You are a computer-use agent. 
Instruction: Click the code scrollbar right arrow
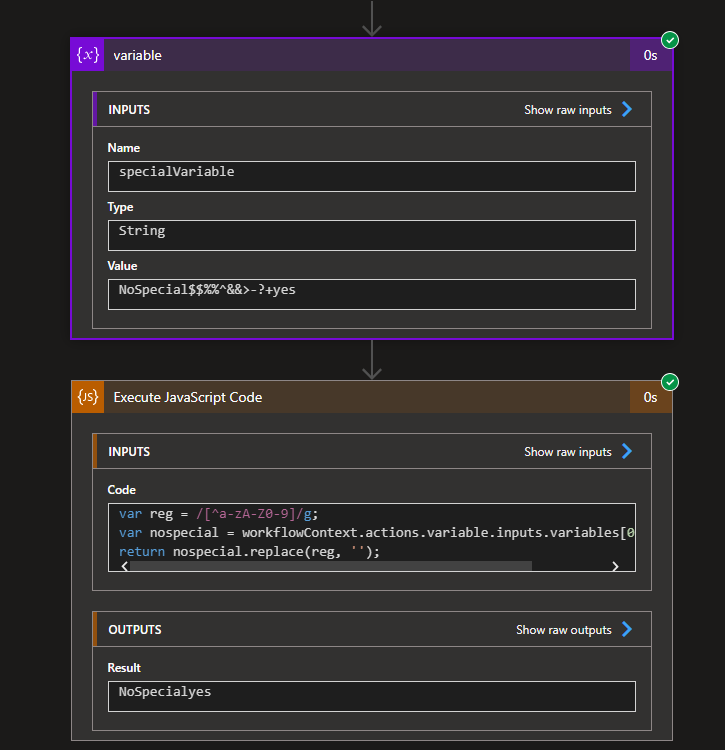click(x=615, y=566)
